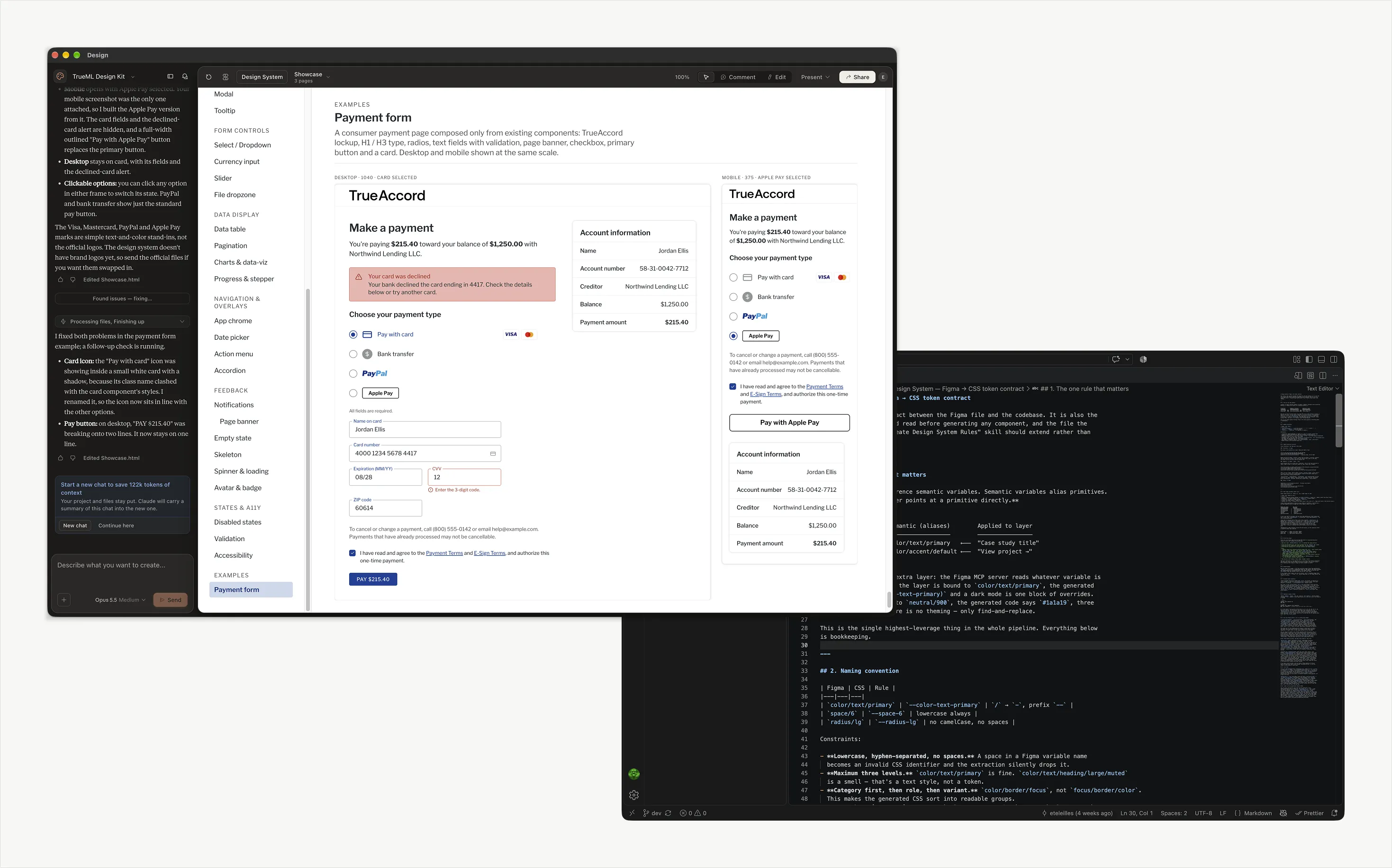Click the notification bell in editor status bar
The height and width of the screenshot is (868, 1392).
pos(1334,813)
